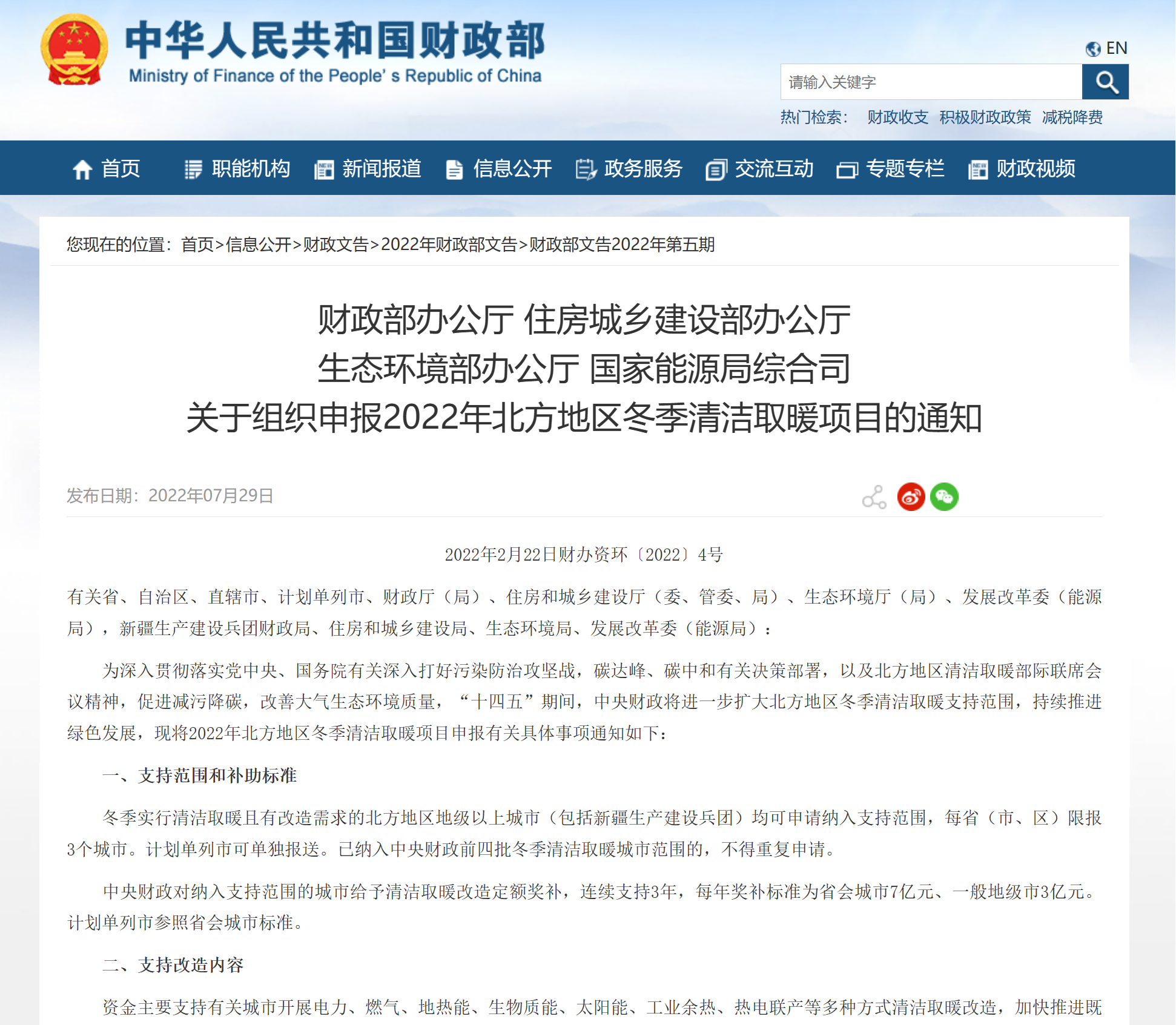Click the 您现在的位置 label
Viewport: 1176px width, 1025px height.
(x=119, y=245)
